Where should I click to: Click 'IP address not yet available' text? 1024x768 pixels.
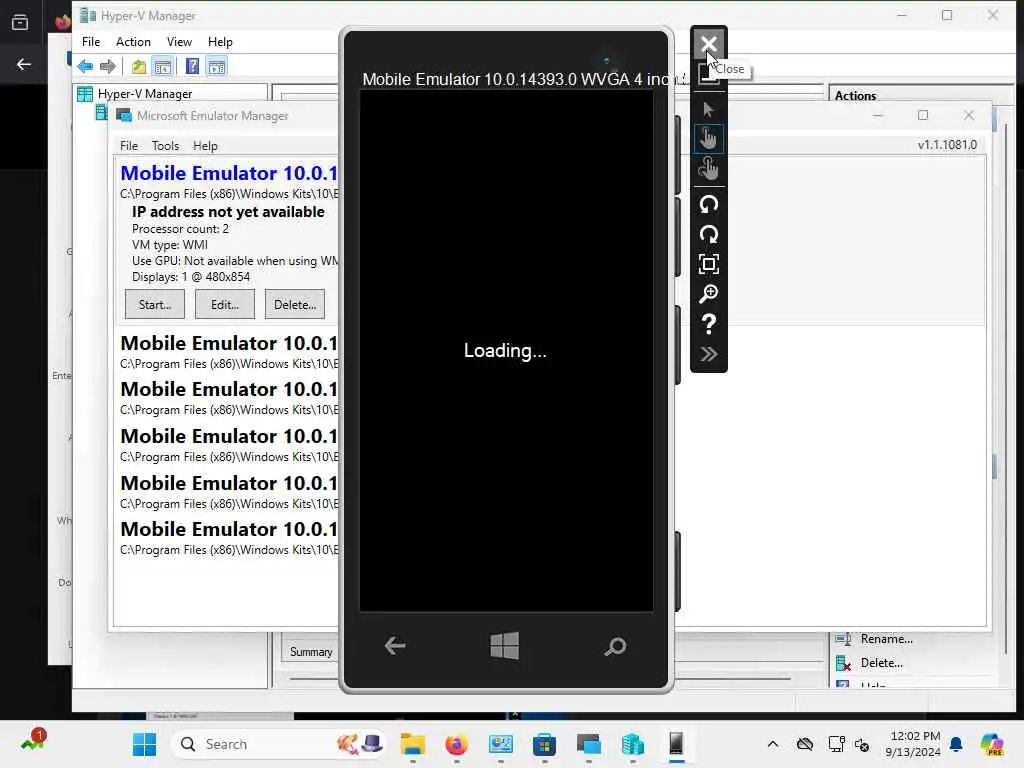point(228,212)
